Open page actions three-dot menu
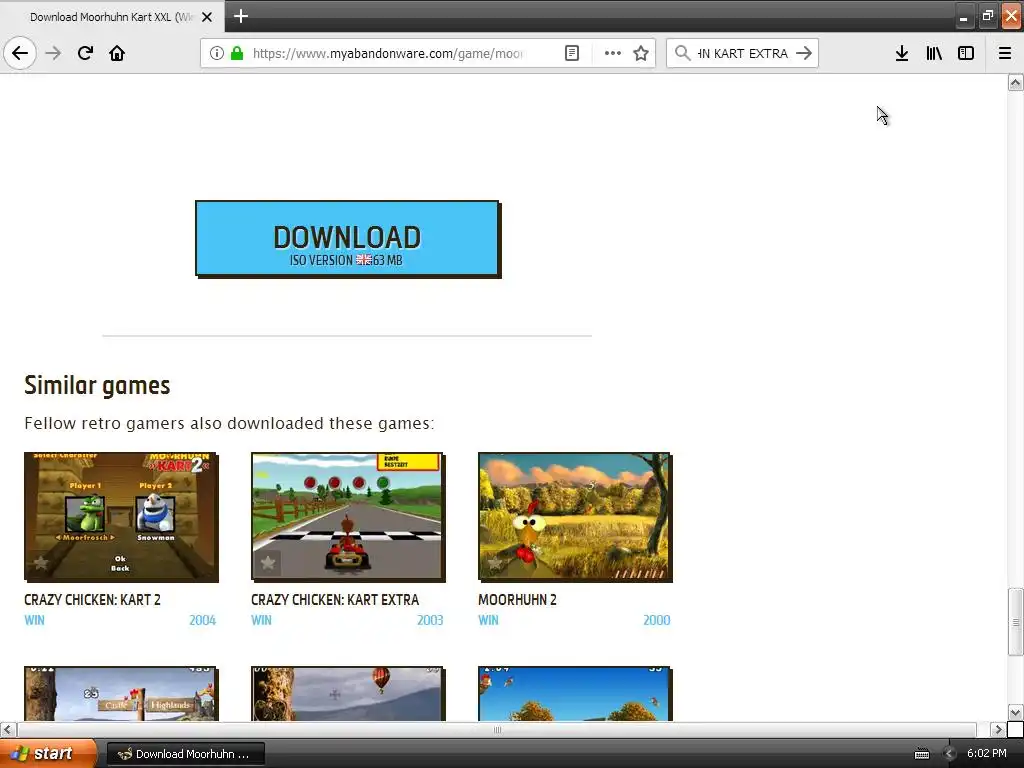This screenshot has width=1024, height=768. coord(613,53)
